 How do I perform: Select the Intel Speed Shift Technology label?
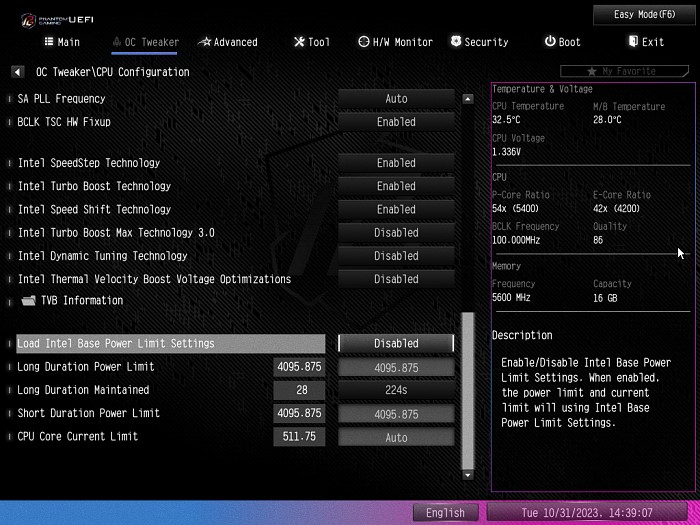(94, 209)
